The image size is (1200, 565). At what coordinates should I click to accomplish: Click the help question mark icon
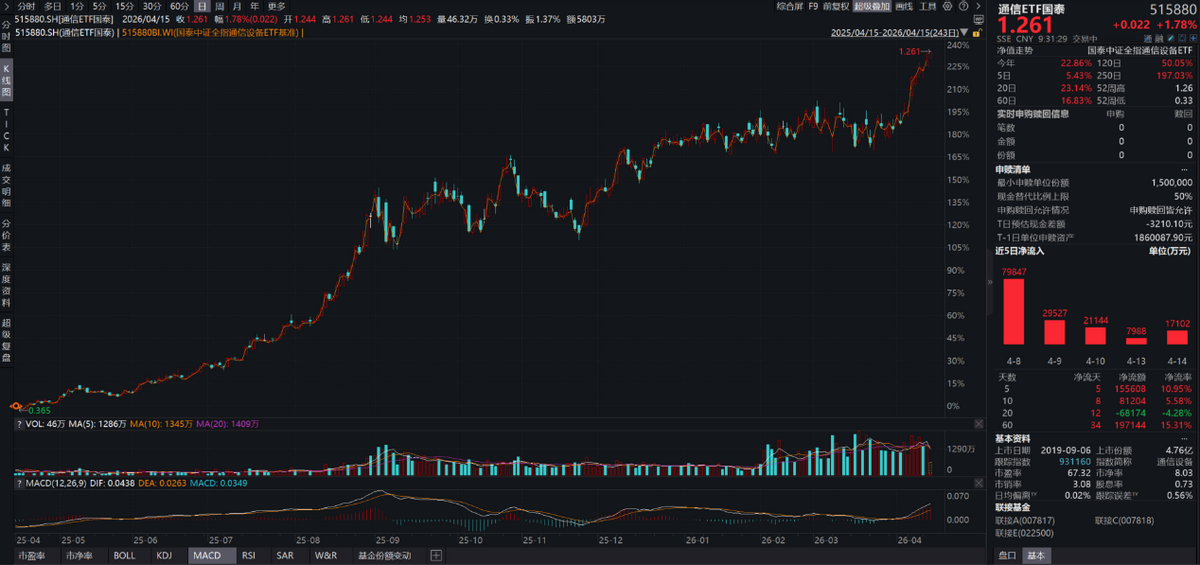[967, 6]
